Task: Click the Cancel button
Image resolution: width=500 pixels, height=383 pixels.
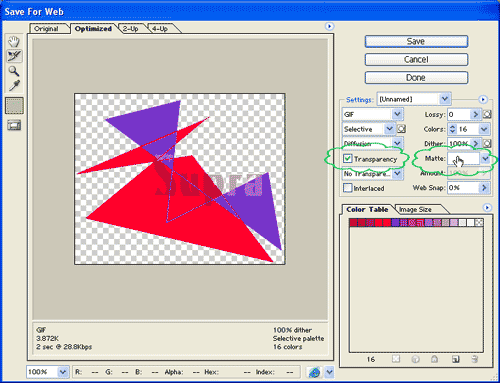Action: [x=416, y=59]
